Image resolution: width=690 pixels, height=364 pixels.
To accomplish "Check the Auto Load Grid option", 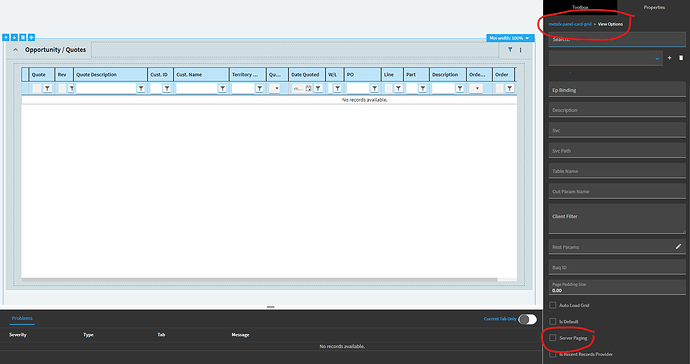I will point(553,305).
